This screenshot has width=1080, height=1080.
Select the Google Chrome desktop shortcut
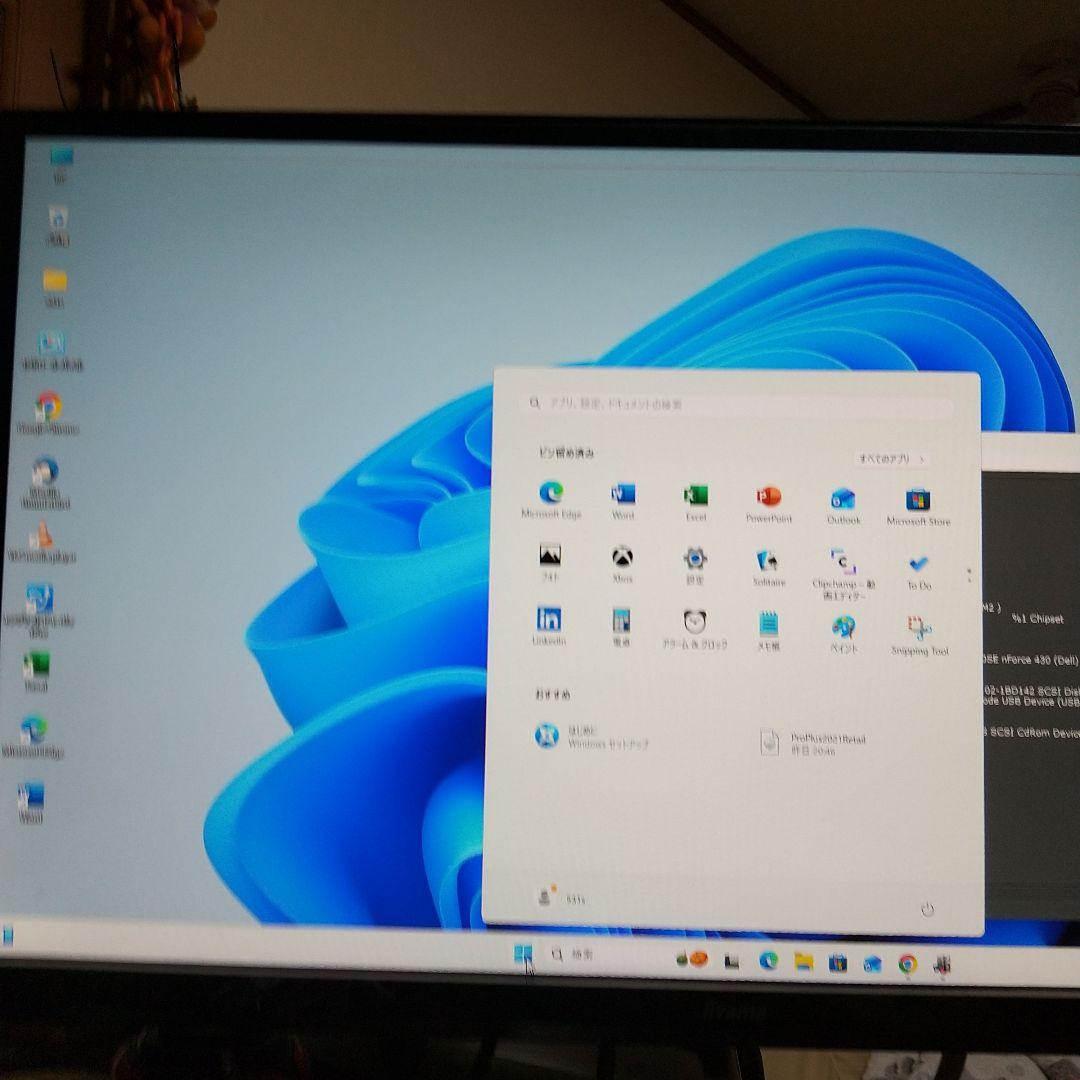click(x=48, y=413)
